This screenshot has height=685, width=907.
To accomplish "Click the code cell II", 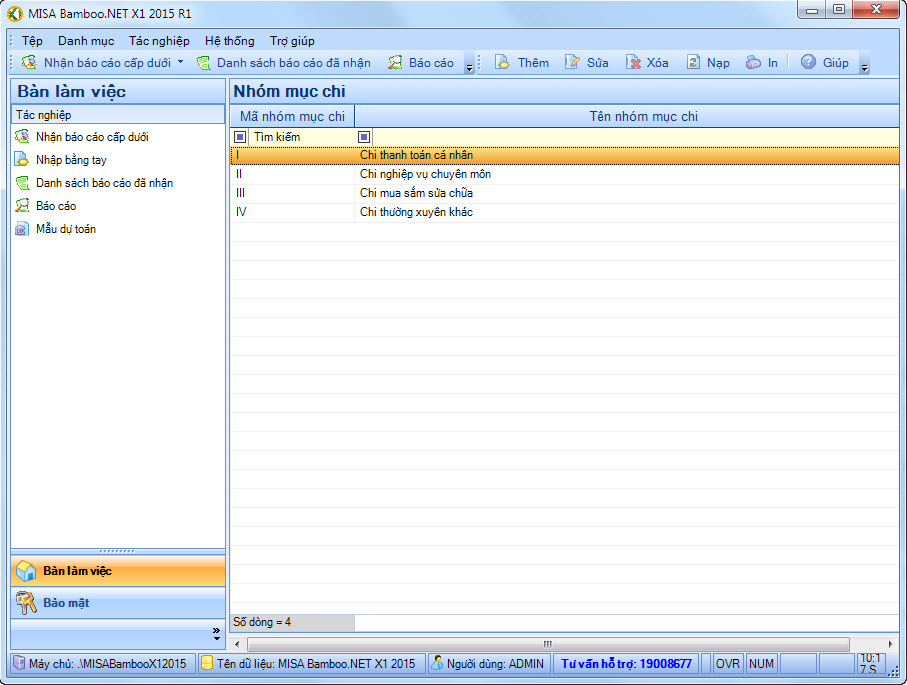I will (x=292, y=174).
